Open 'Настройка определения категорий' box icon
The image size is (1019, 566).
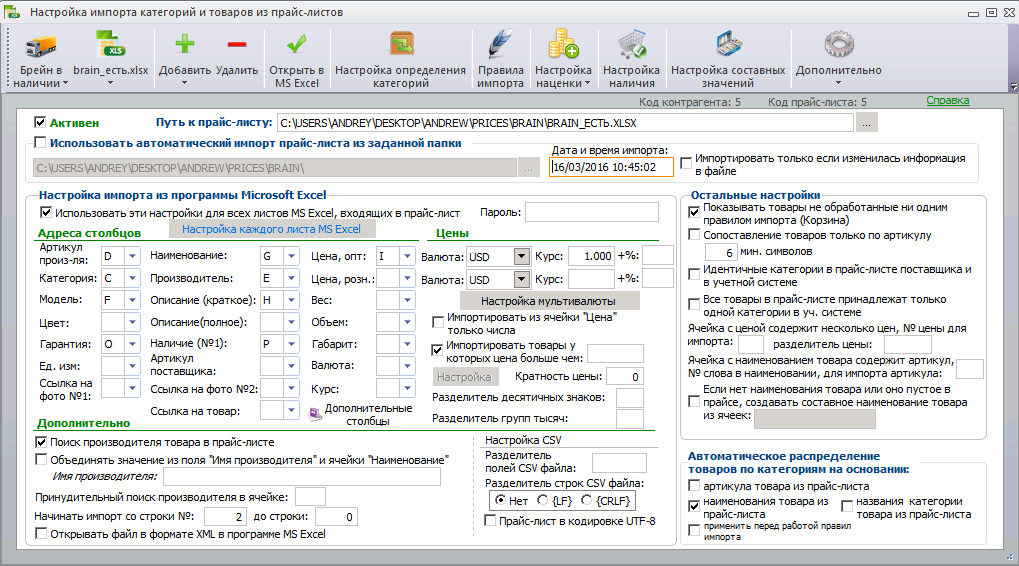click(x=402, y=44)
